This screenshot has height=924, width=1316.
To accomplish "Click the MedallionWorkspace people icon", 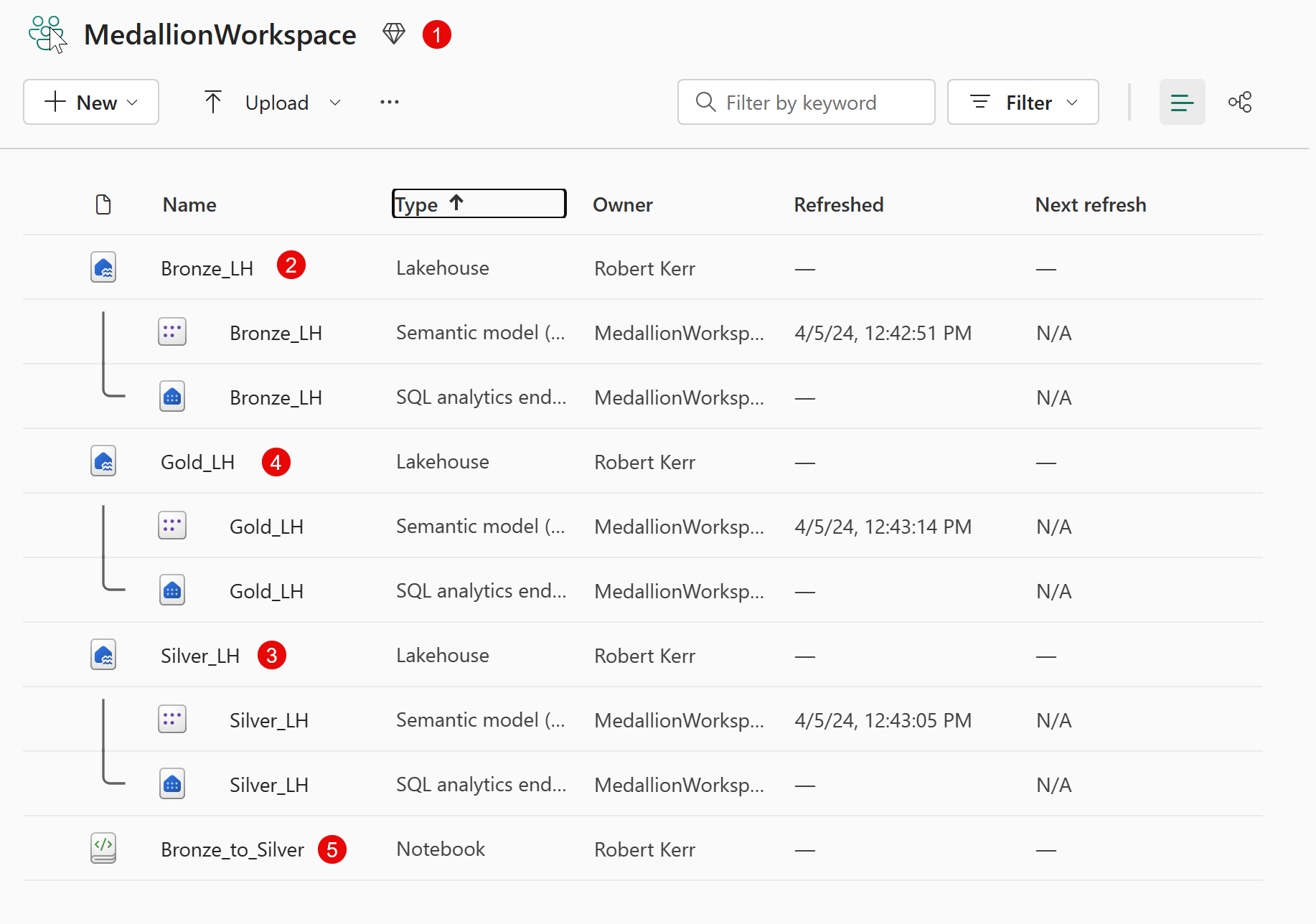I will pyautogui.click(x=46, y=34).
